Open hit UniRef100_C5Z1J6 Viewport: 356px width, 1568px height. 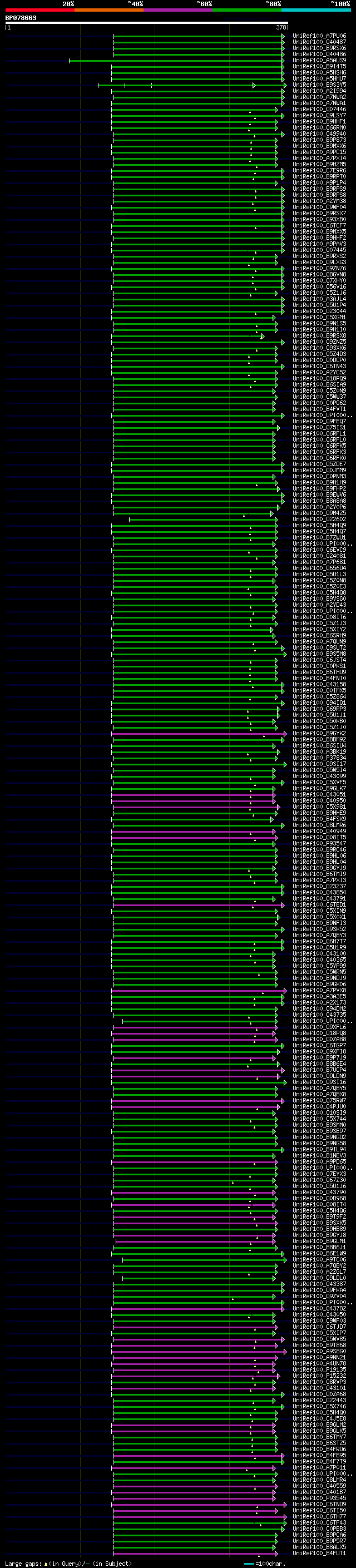[319, 293]
